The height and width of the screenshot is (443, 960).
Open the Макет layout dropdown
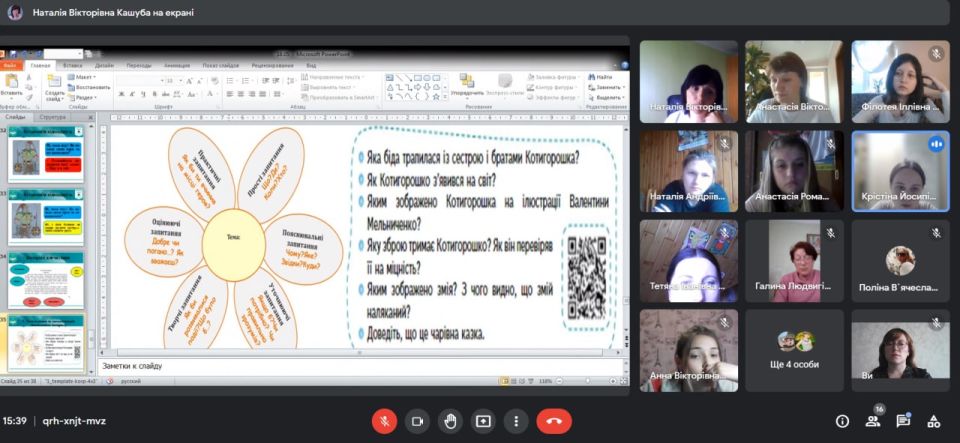click(83, 77)
